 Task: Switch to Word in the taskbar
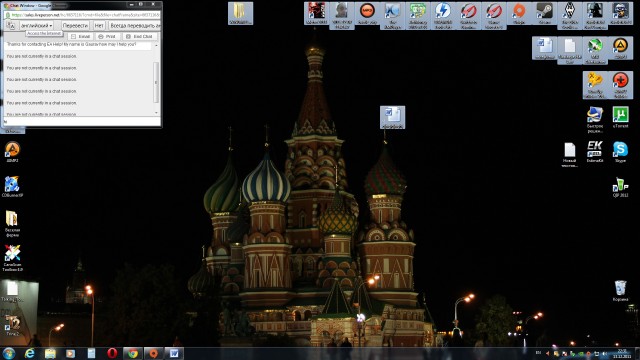pyautogui.click(x=174, y=353)
